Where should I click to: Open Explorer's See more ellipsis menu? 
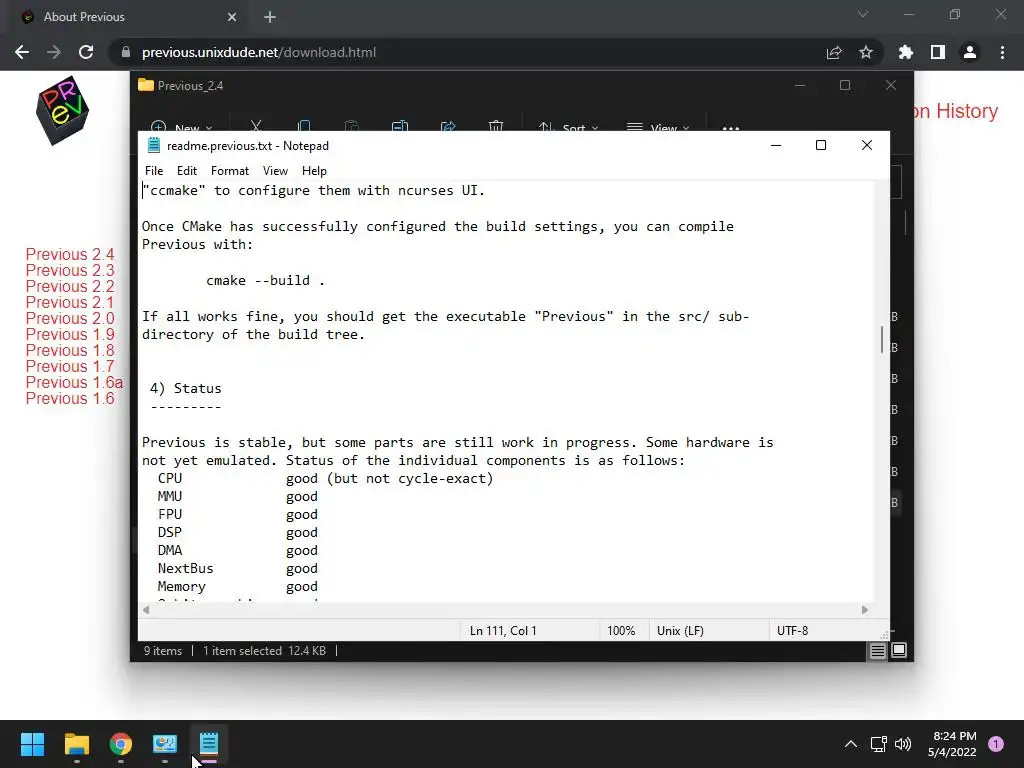[x=731, y=127]
